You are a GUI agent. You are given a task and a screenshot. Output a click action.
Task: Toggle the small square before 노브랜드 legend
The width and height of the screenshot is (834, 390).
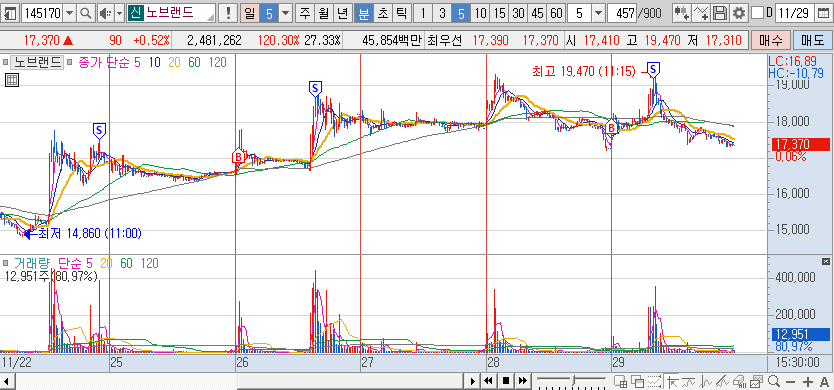coord(5,62)
